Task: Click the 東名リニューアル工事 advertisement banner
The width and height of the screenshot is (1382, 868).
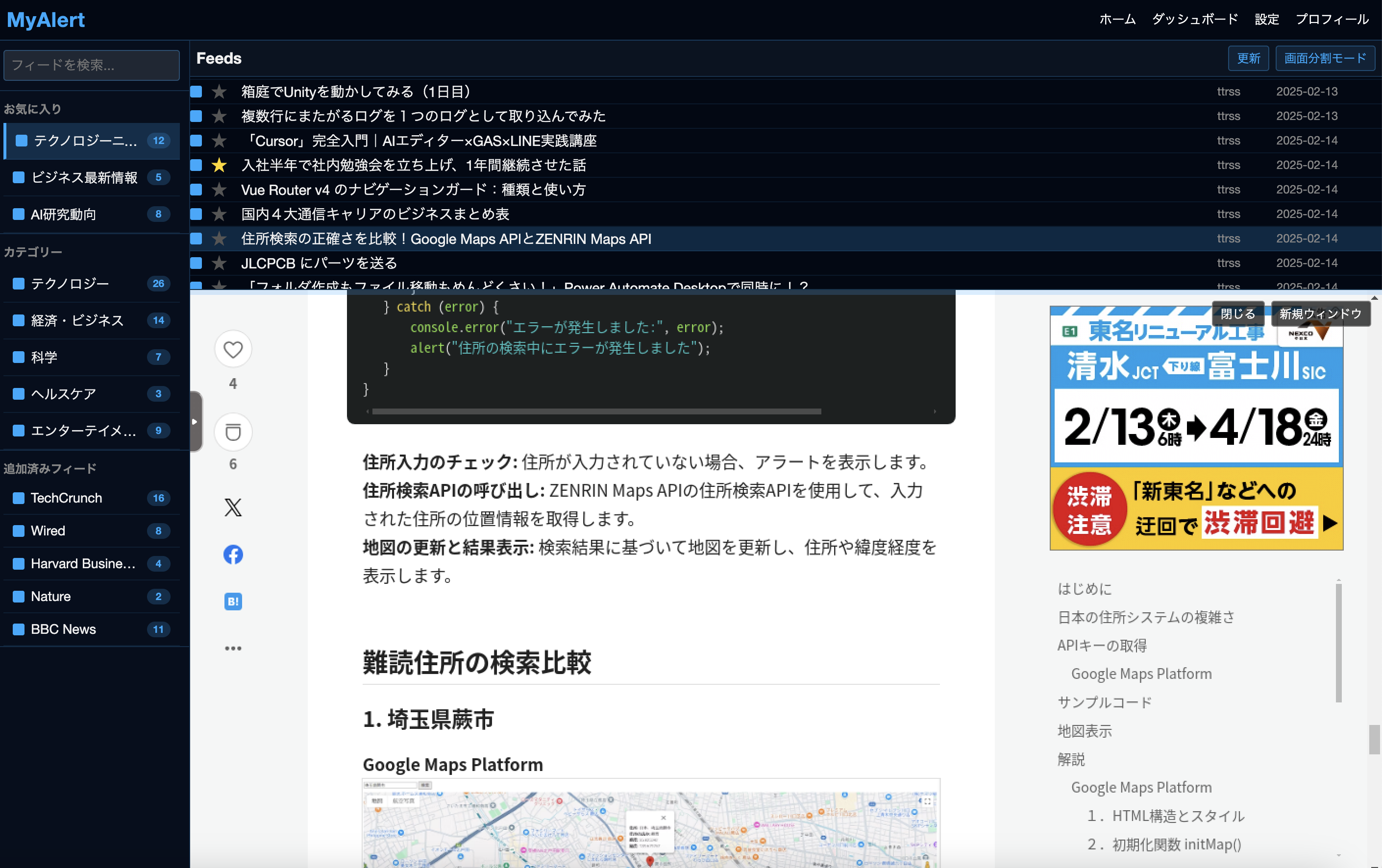Action: tap(1197, 428)
